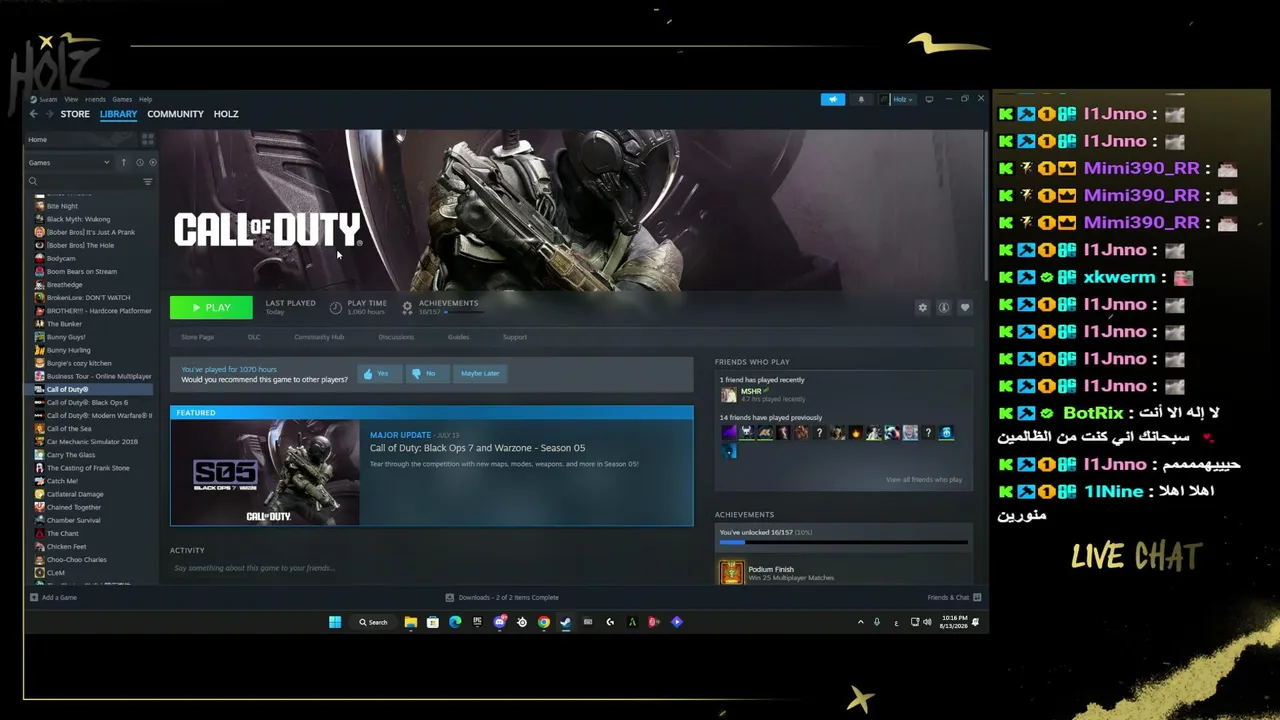Open the Support link

coord(515,337)
